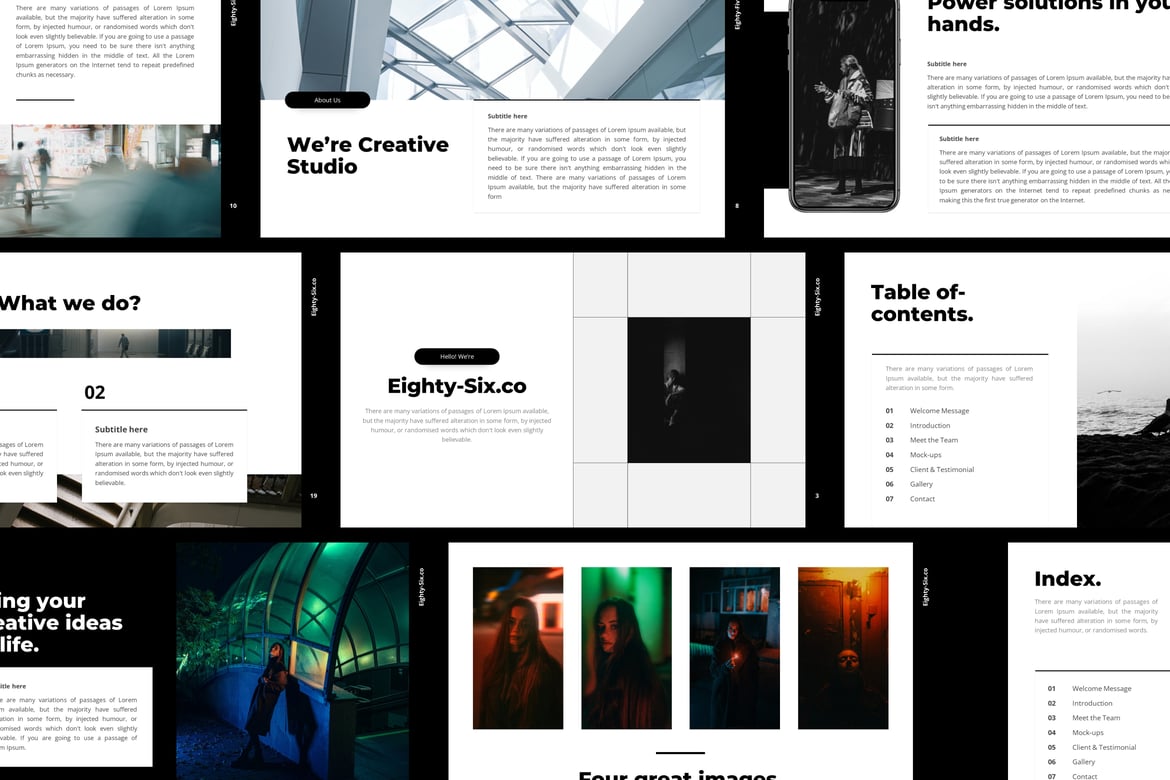Select the green-lit woman portrait thumbnail

(626, 648)
